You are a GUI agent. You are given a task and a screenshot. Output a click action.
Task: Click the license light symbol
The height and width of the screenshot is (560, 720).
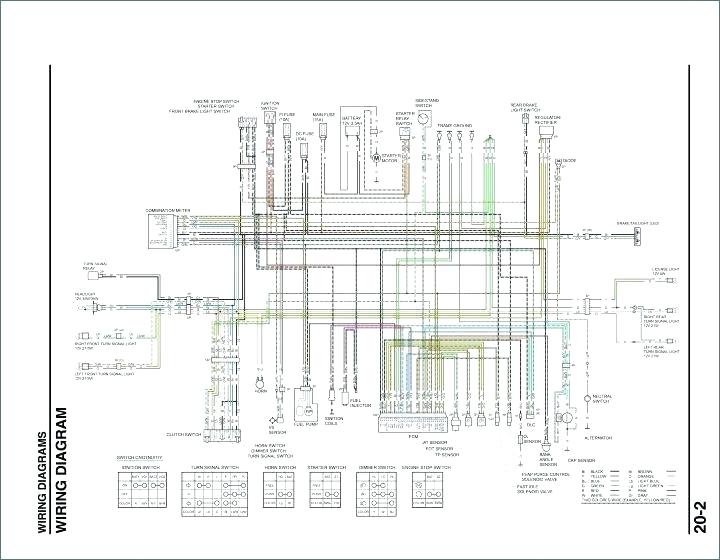[672, 280]
